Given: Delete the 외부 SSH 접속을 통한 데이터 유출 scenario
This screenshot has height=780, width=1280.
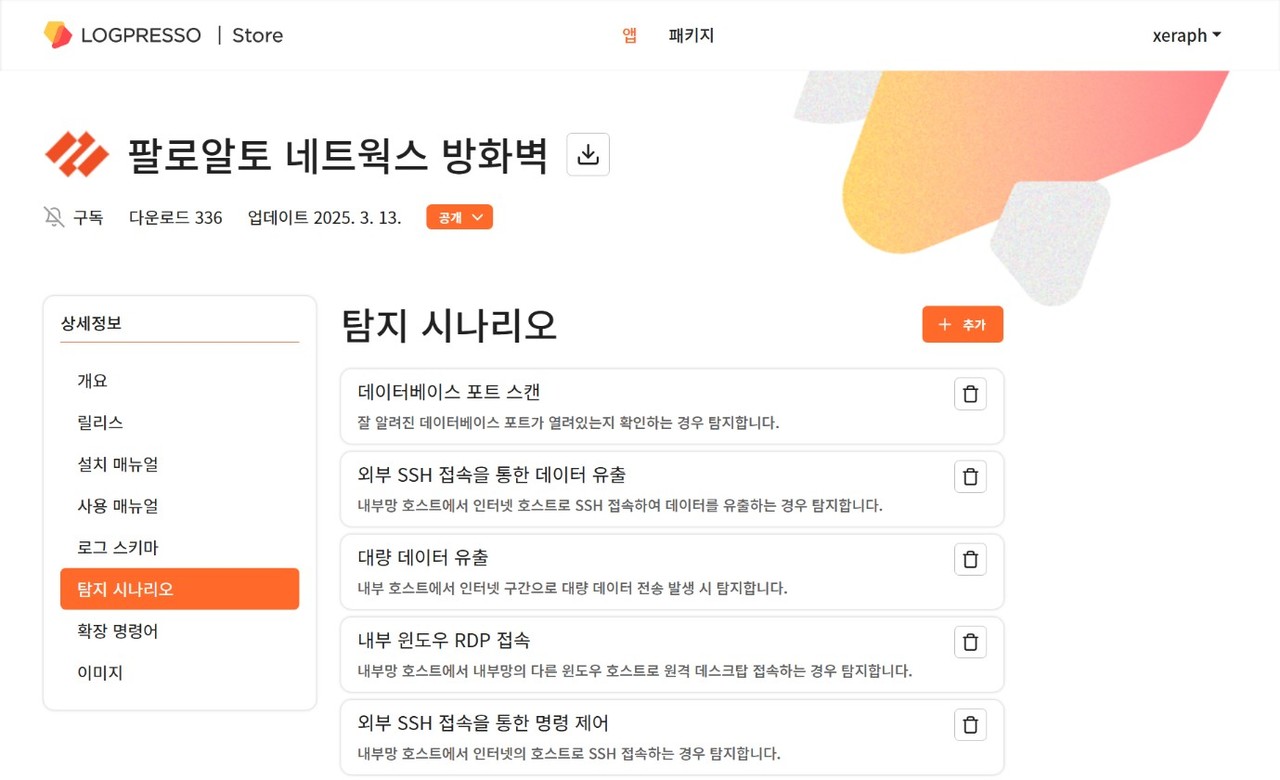Looking at the screenshot, I should 969,476.
